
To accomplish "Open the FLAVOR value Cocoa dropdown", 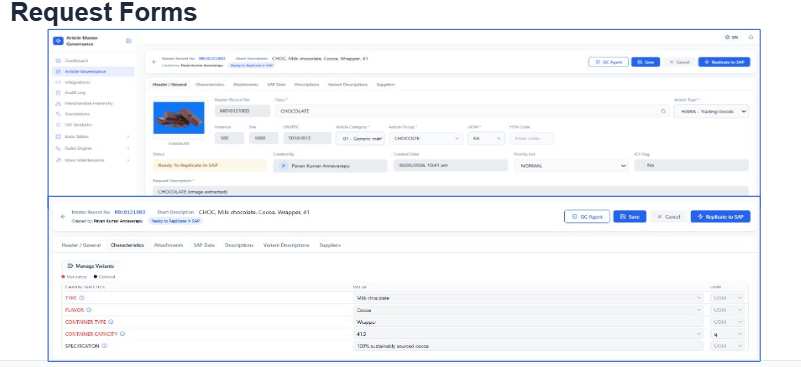I will (x=528, y=310).
